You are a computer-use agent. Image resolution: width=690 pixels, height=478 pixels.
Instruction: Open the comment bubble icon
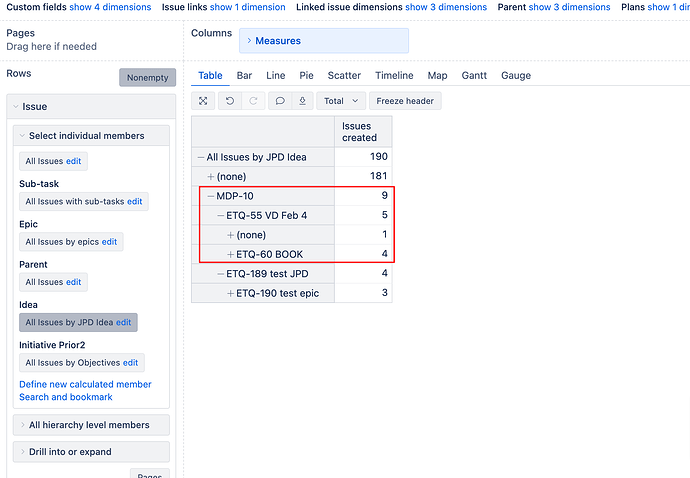279,101
